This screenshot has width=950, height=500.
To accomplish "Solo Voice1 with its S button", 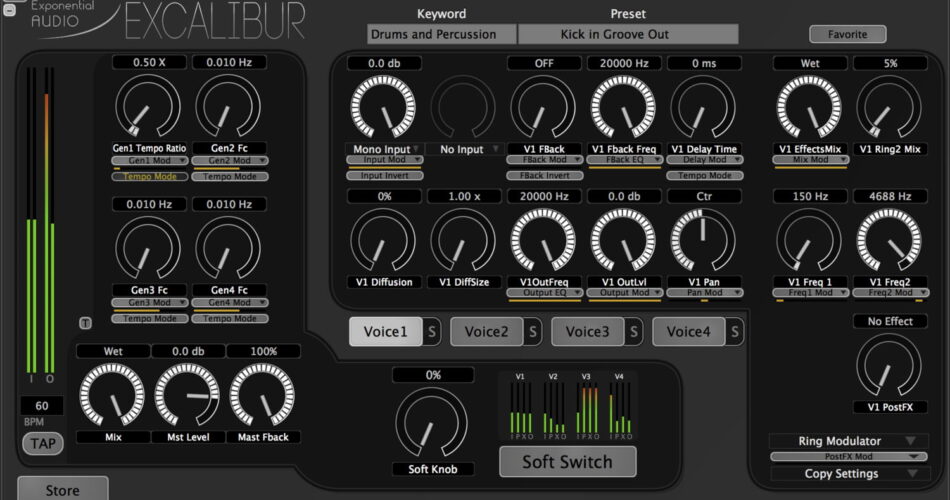I will [432, 332].
